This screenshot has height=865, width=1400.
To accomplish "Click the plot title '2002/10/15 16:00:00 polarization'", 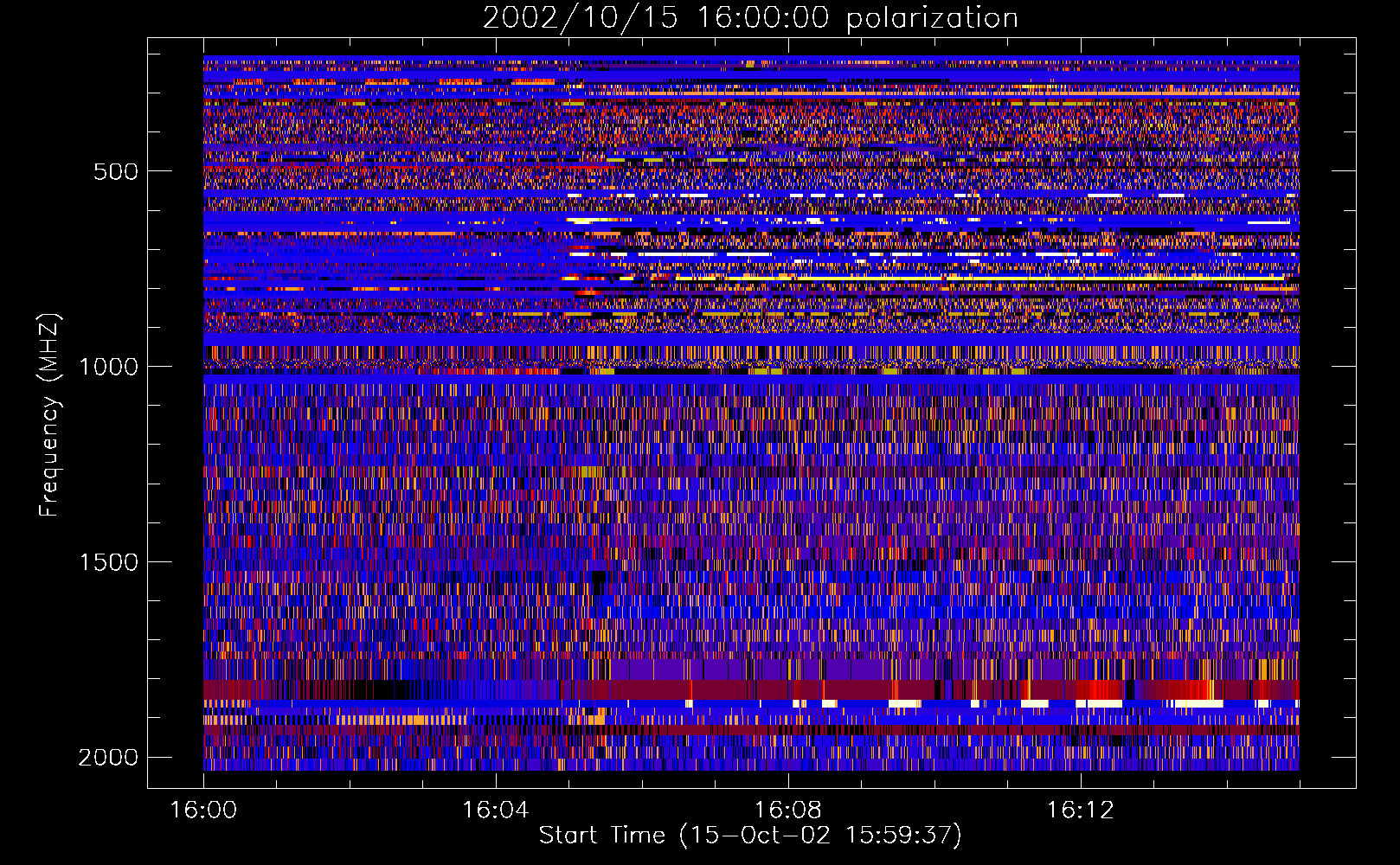I will [750, 17].
